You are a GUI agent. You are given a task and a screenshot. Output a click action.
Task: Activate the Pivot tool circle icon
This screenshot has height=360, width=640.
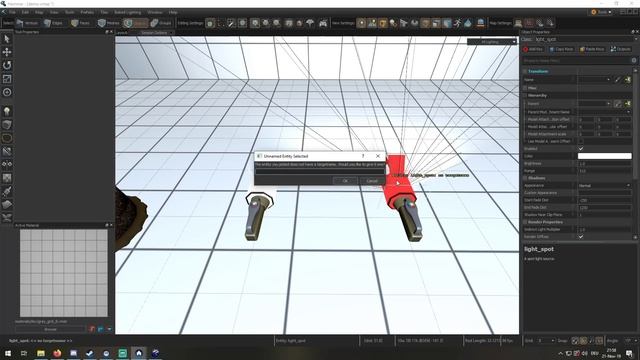click(x=7, y=92)
